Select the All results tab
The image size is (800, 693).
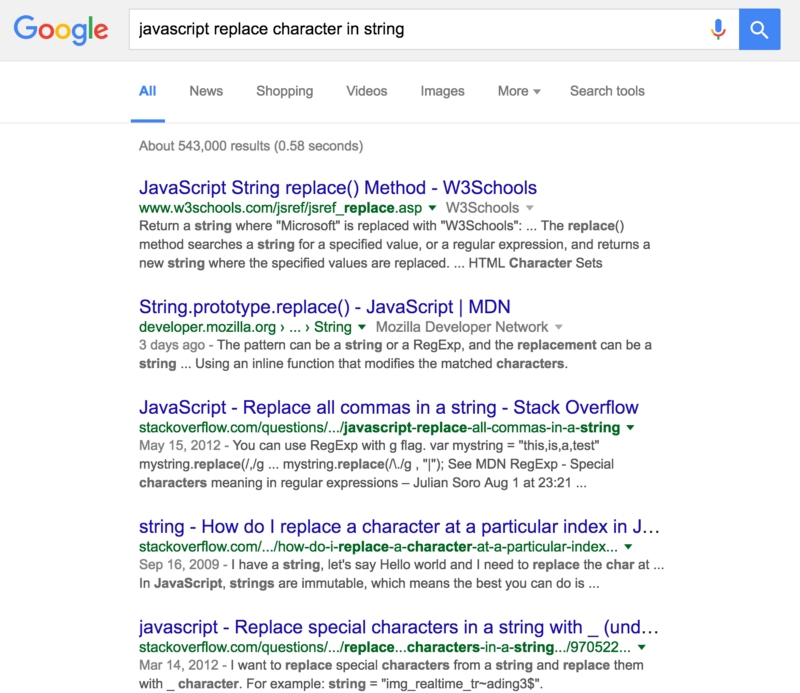(x=147, y=91)
